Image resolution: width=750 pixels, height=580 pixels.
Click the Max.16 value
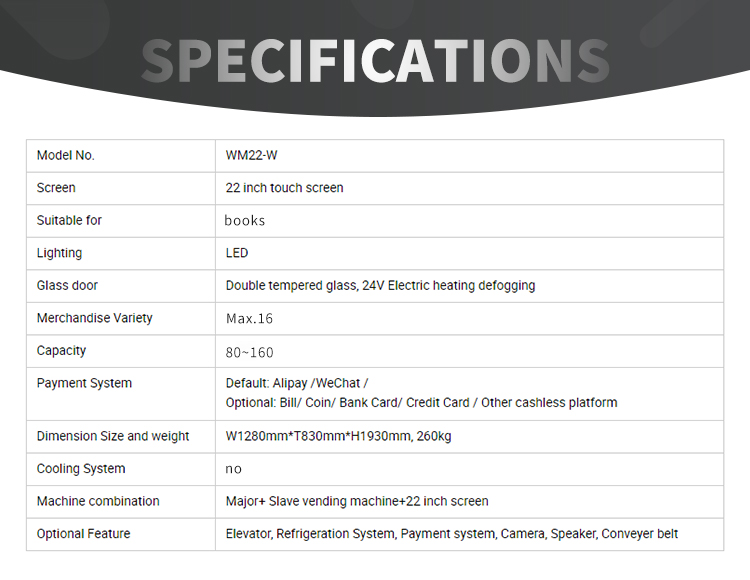(249, 318)
